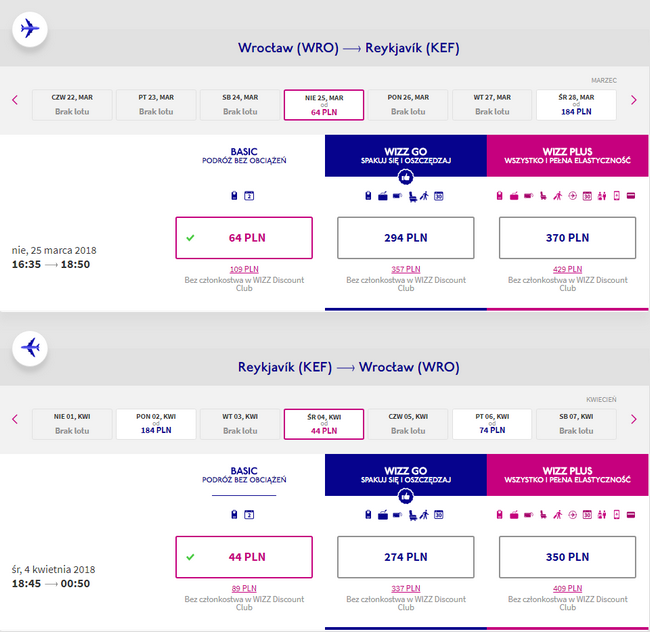Click 'śr, 4 kwietnia 2018' date text
This screenshot has height=632, width=650.
(x=53, y=569)
